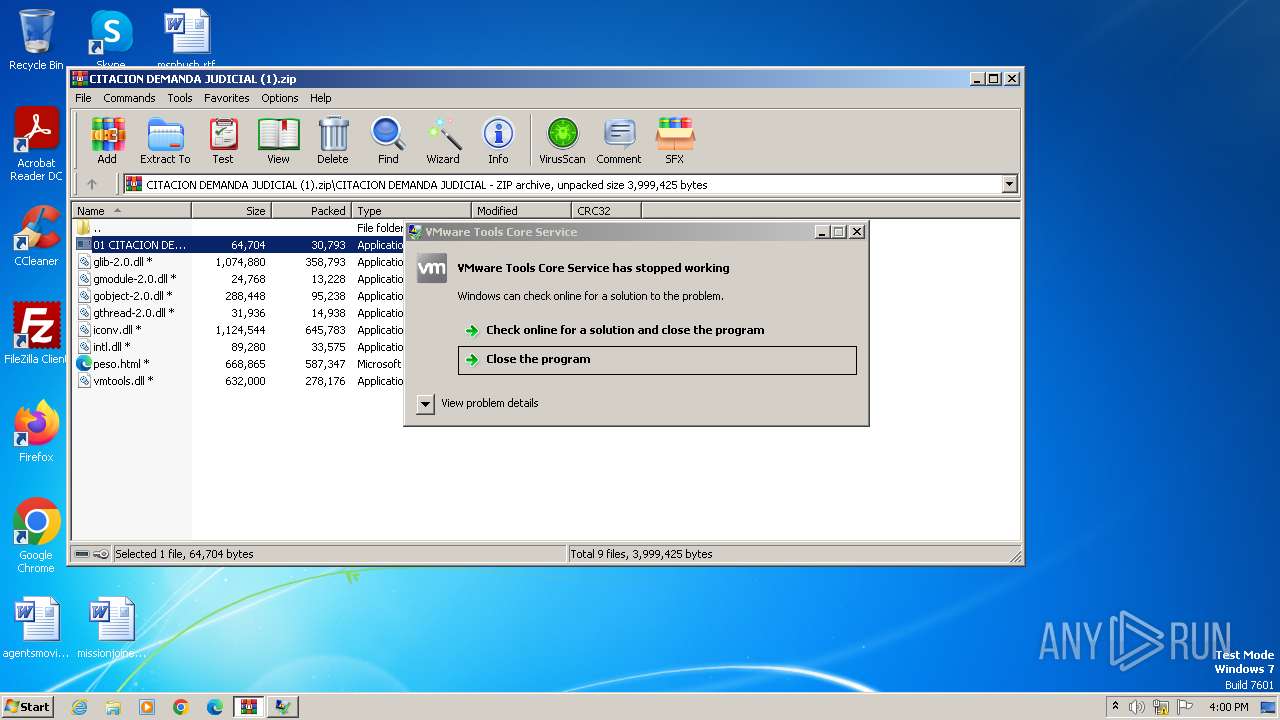Select glib-2.0.dll in the list

[238, 262]
